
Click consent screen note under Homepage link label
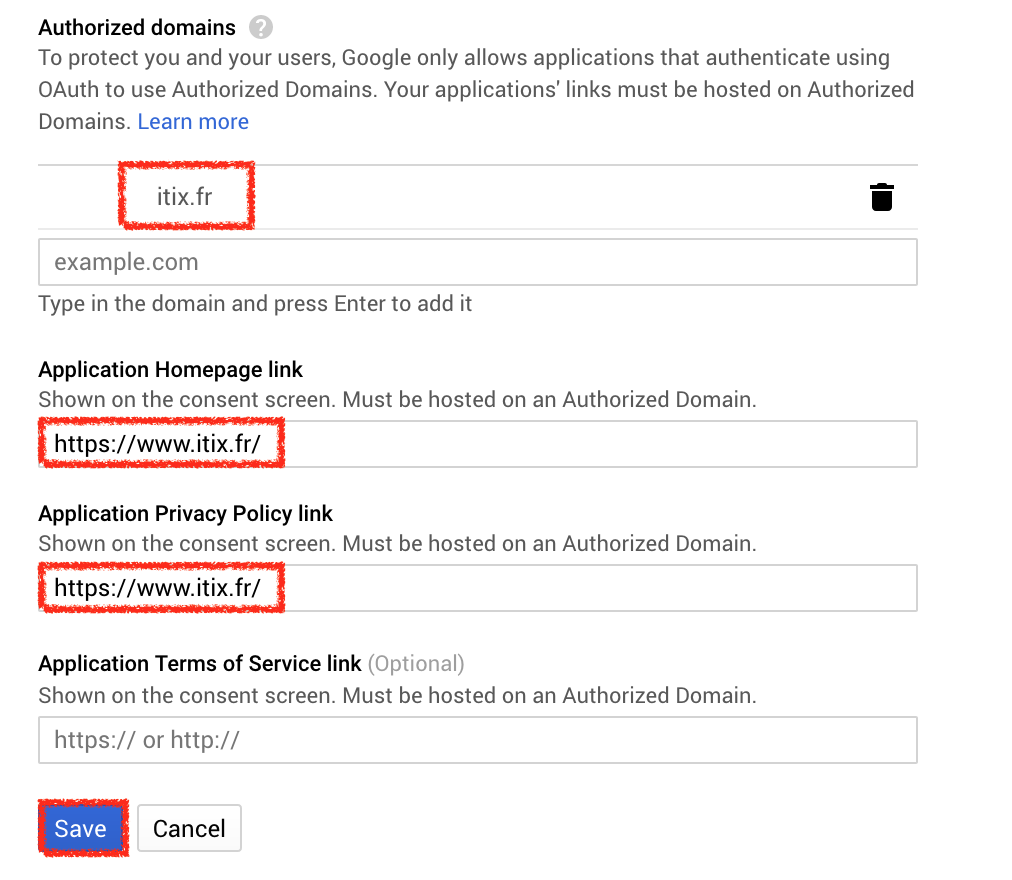pos(397,400)
